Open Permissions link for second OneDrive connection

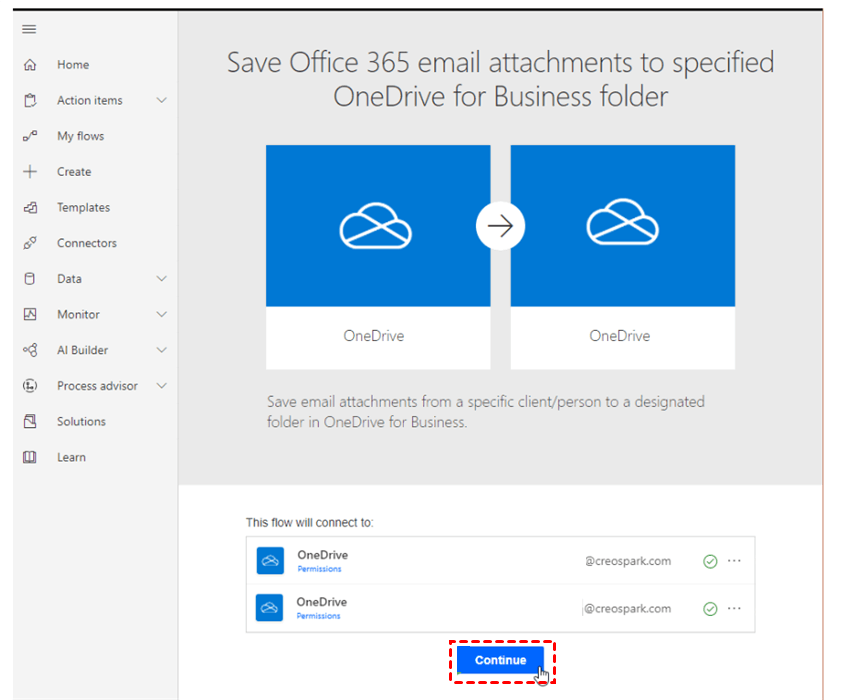319,616
